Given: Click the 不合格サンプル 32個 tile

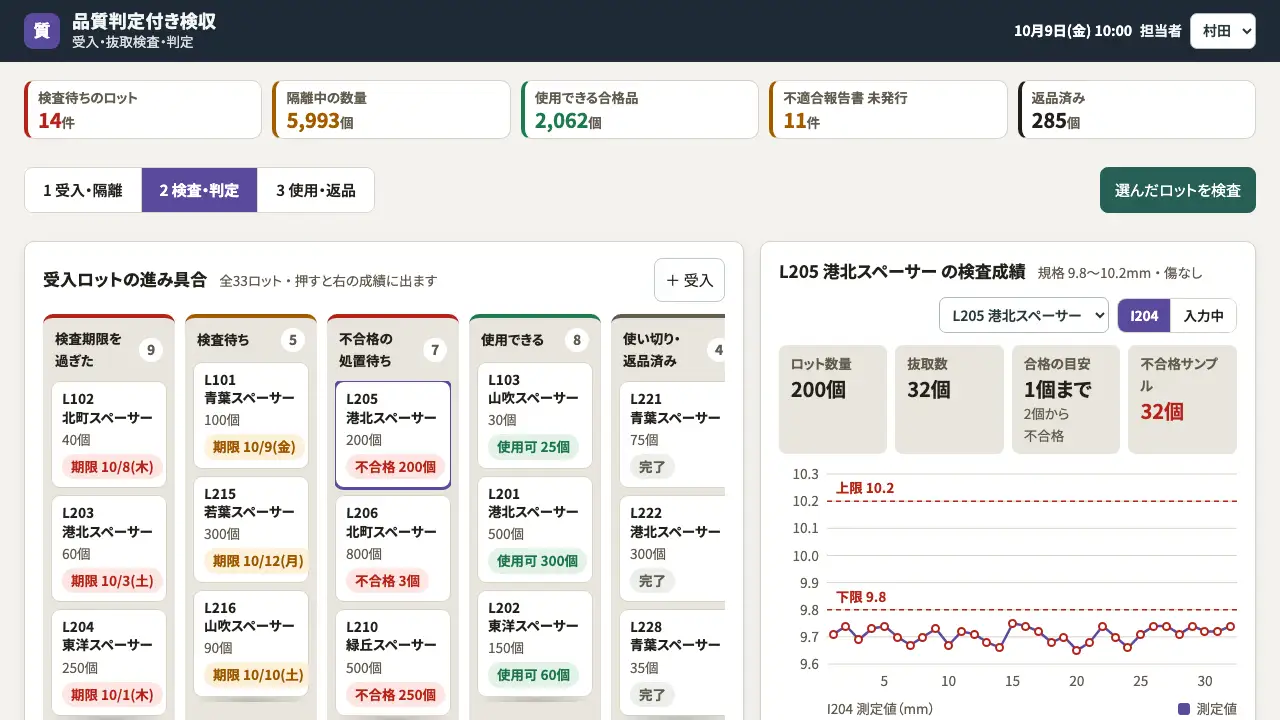Looking at the screenshot, I should 1183,399.
